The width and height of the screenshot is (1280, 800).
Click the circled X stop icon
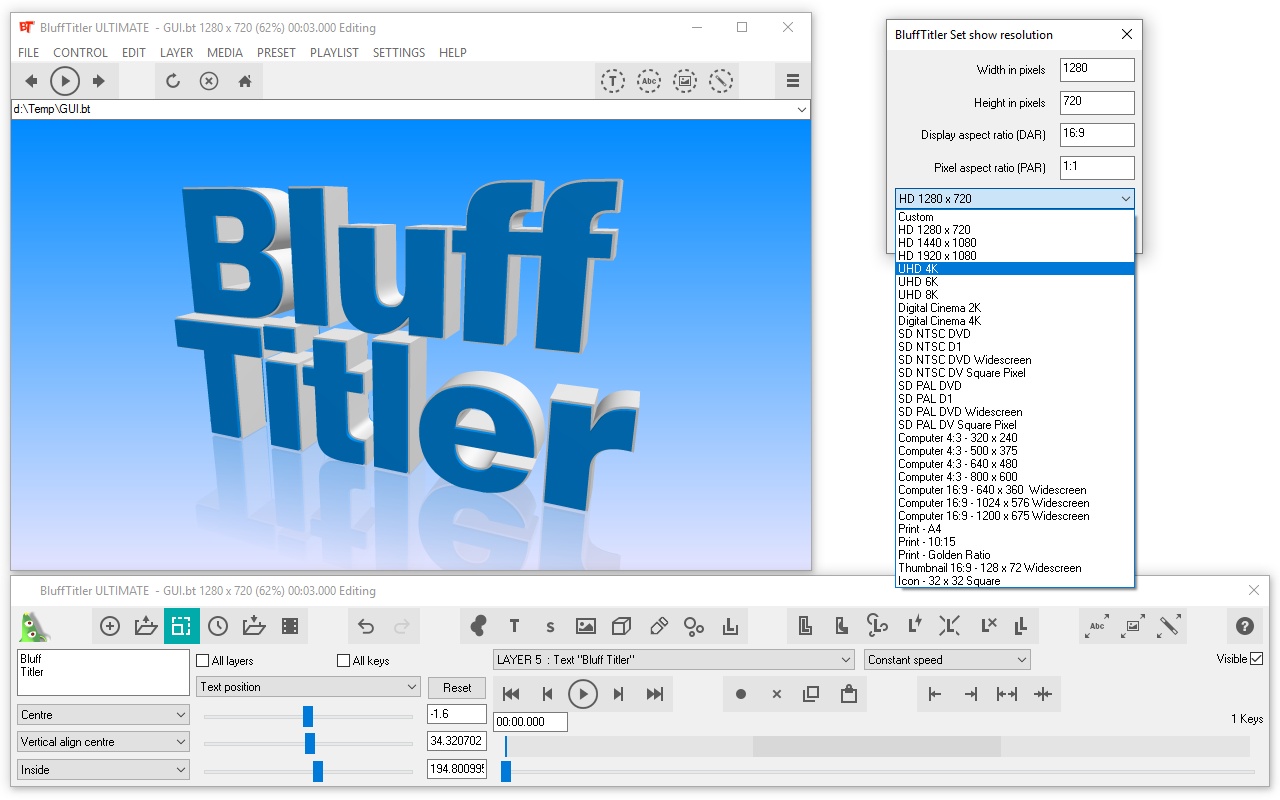click(x=209, y=81)
